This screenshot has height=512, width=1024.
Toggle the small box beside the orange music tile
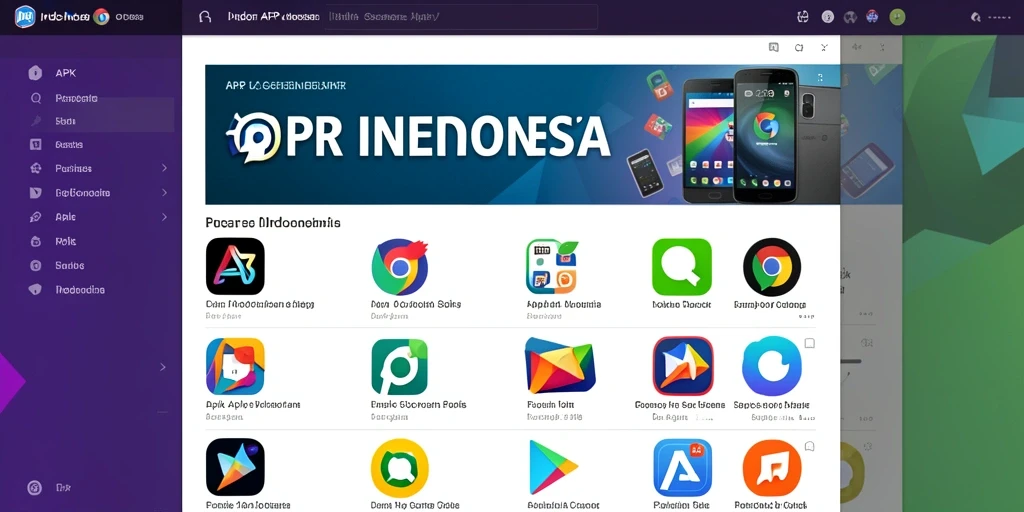[x=809, y=447]
